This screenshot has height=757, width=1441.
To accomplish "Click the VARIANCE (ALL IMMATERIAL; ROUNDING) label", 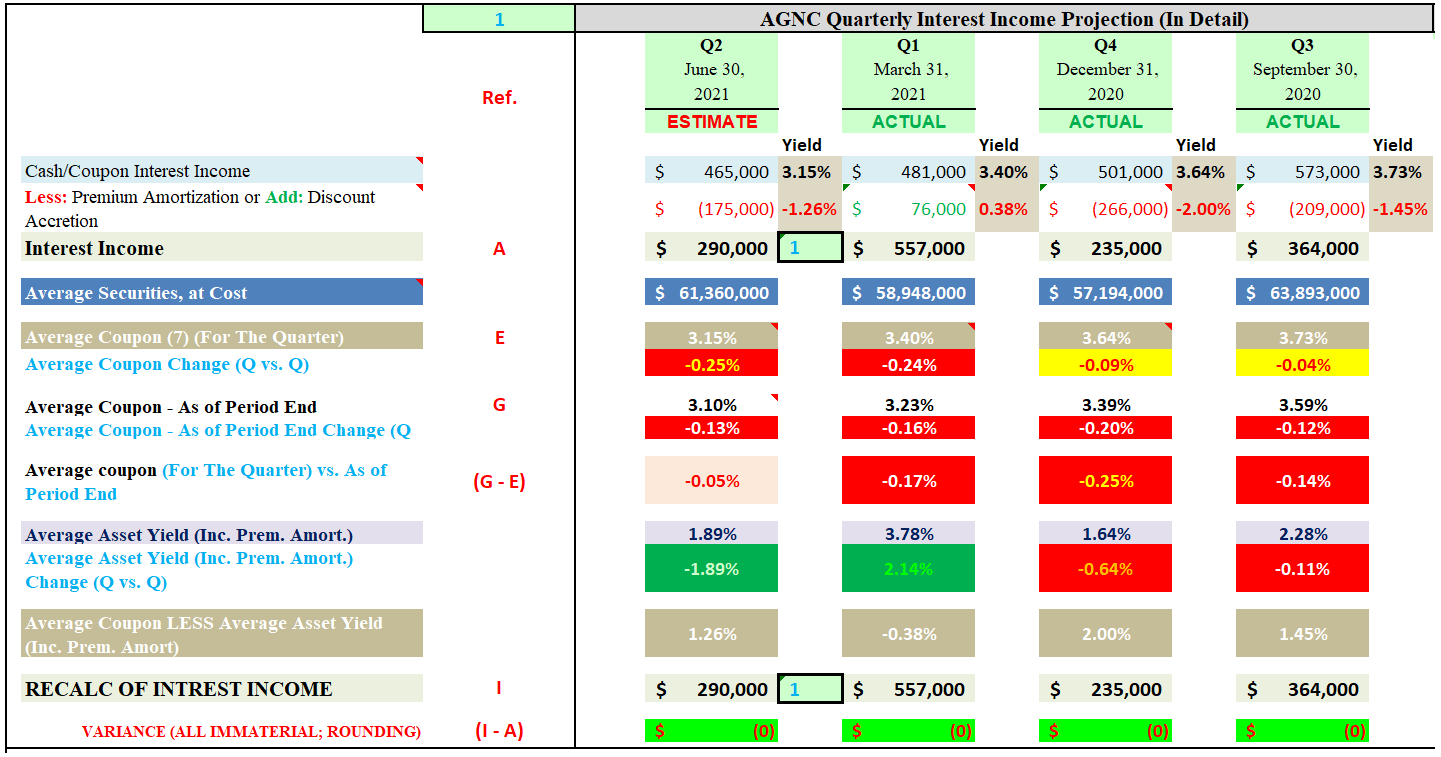I will [251, 731].
